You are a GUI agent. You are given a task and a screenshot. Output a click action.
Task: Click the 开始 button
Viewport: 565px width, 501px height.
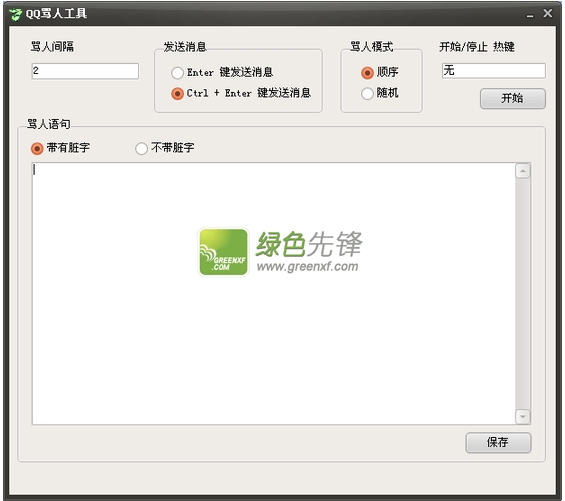(513, 98)
